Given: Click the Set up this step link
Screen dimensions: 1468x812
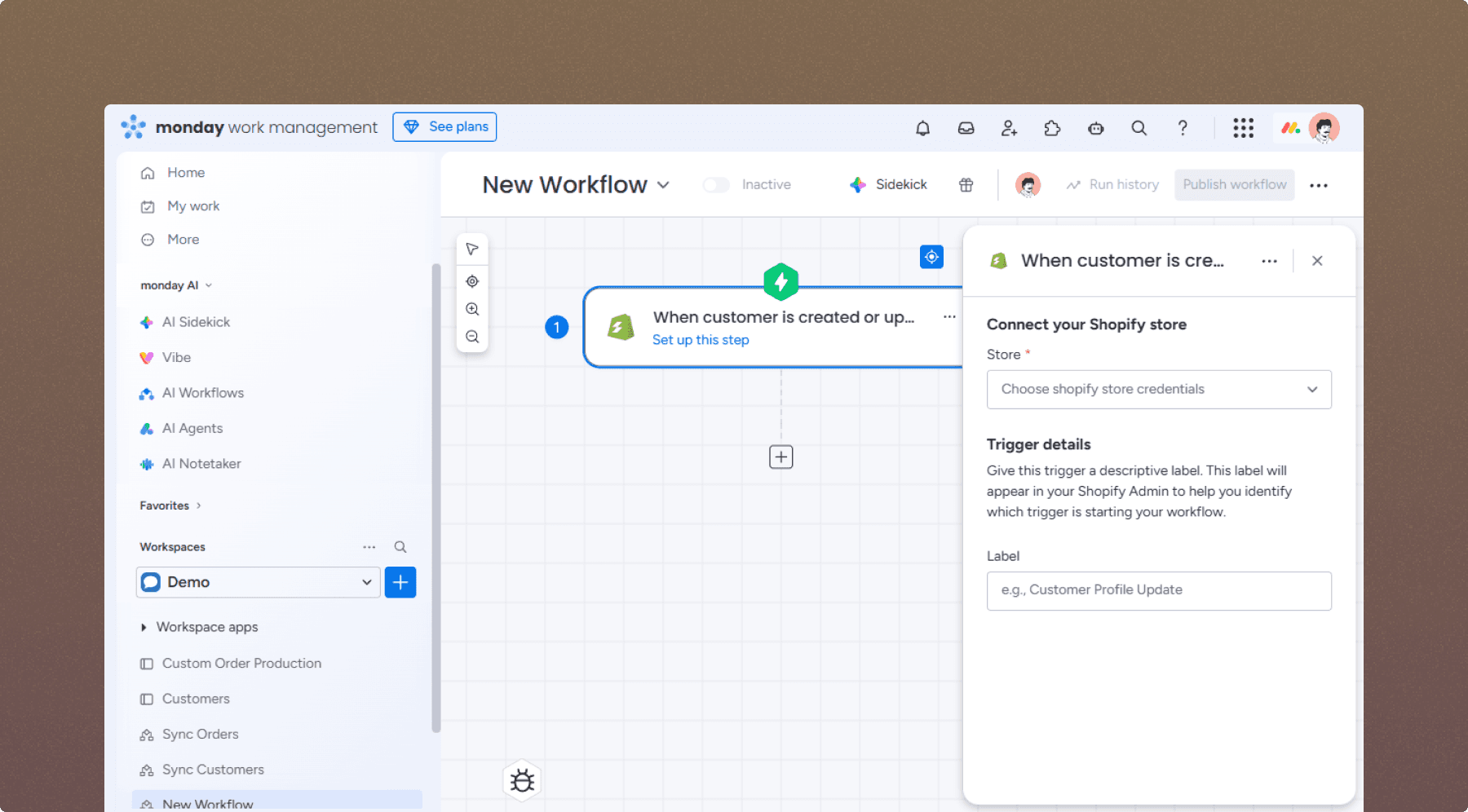Looking at the screenshot, I should 701,340.
